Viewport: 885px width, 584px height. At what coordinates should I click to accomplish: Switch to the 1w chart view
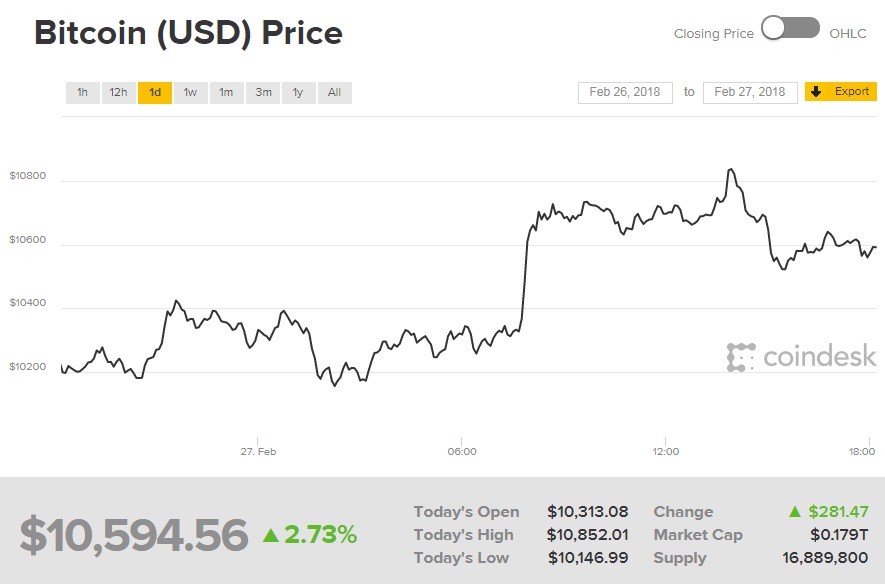[x=190, y=92]
